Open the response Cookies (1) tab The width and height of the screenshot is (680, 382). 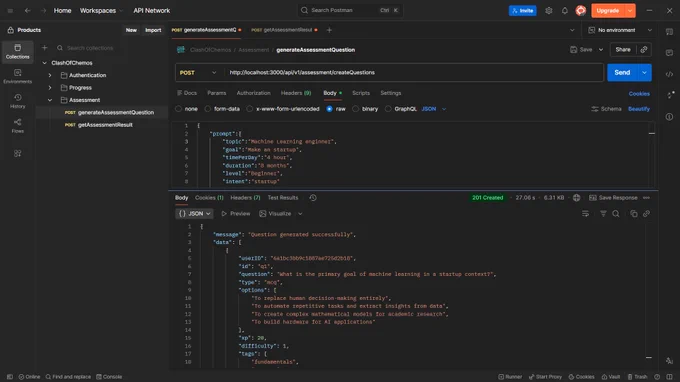[x=209, y=198]
